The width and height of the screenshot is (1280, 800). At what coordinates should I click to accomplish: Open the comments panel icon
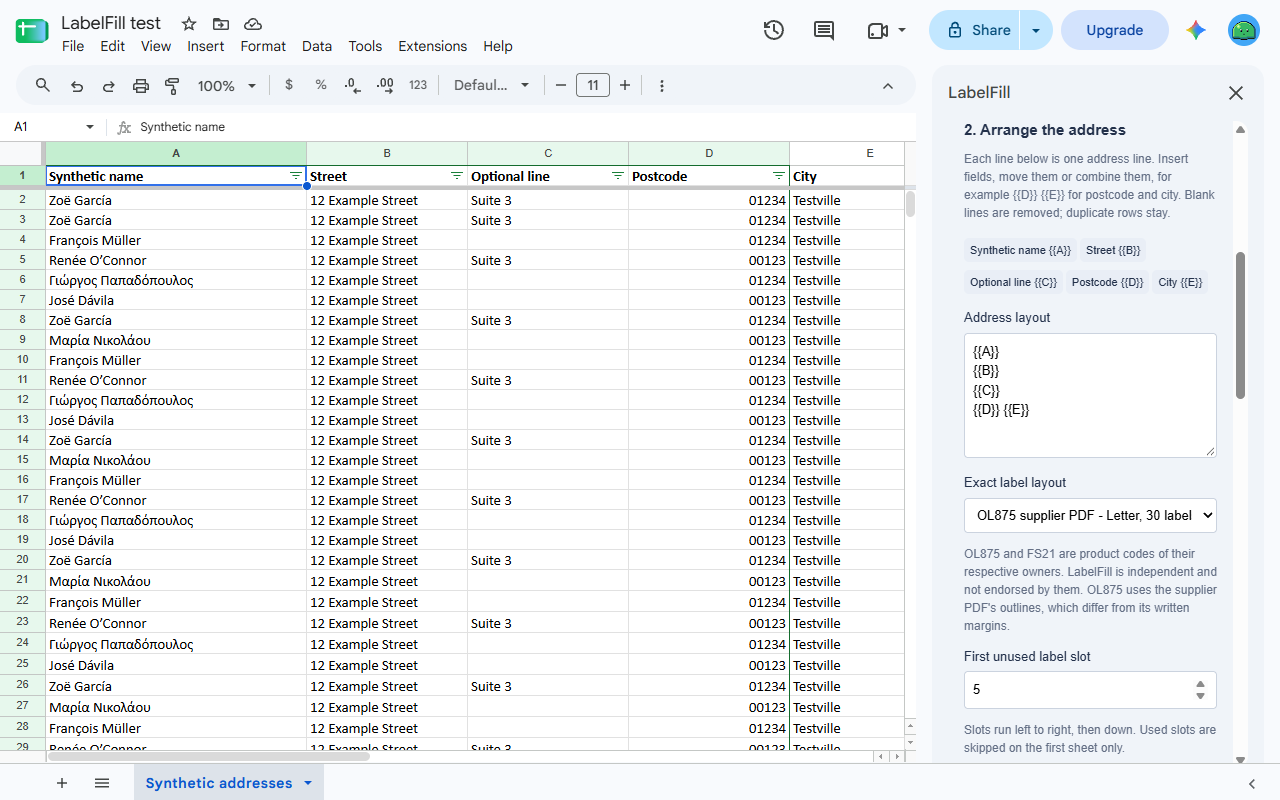(824, 30)
